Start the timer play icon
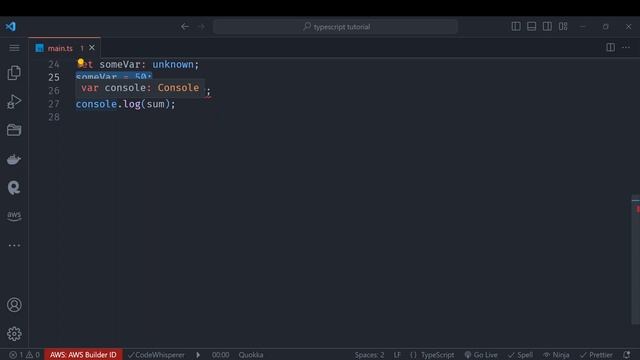Image resolution: width=640 pixels, height=360 pixels. coord(198,355)
